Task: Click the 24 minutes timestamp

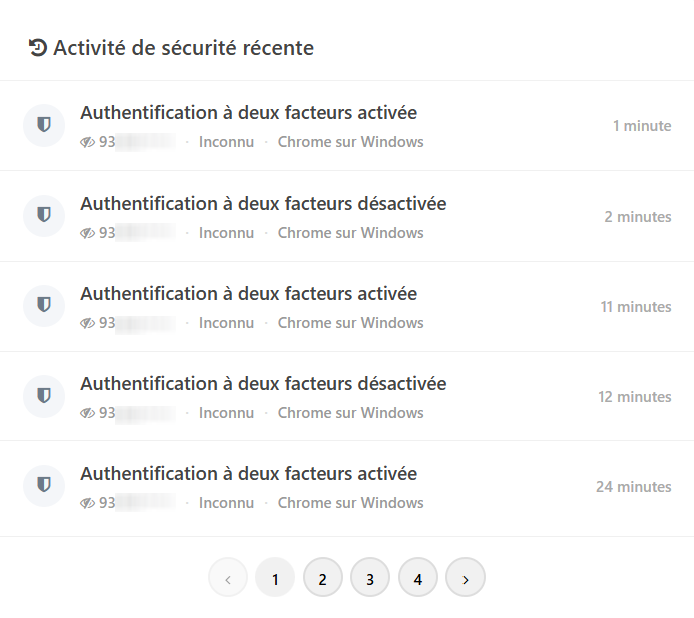Action: click(633, 487)
